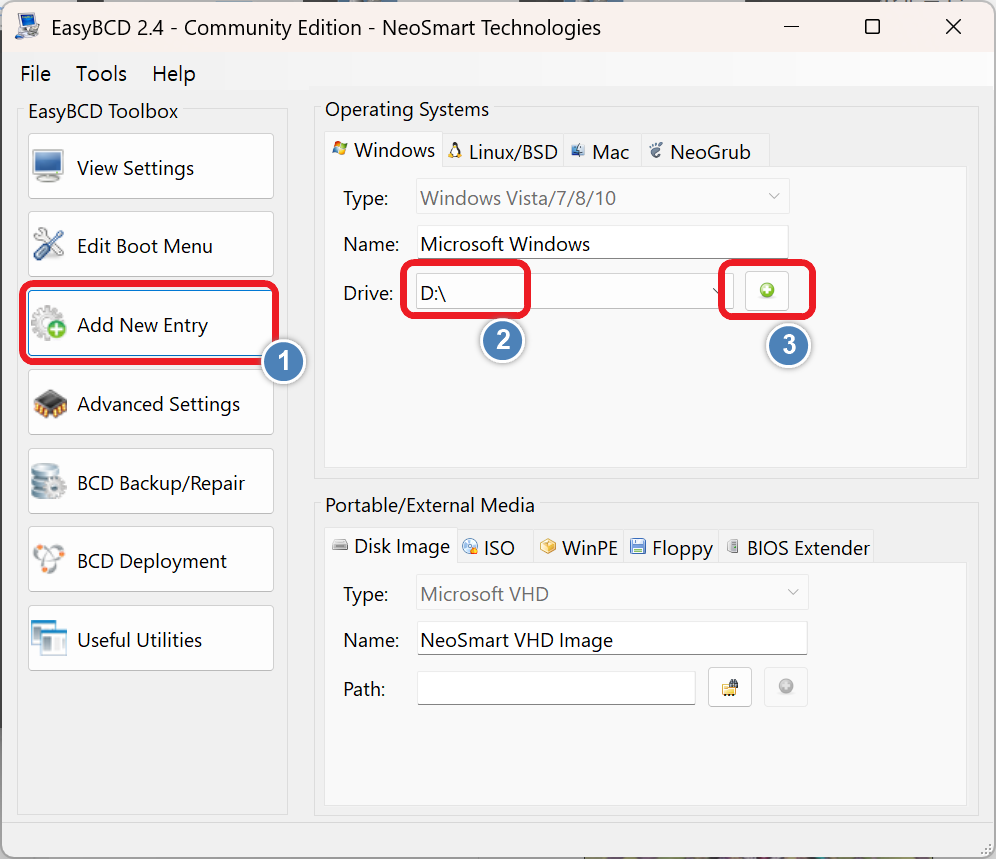Expand the Microsoft VHD Type dropdown

(x=611, y=594)
